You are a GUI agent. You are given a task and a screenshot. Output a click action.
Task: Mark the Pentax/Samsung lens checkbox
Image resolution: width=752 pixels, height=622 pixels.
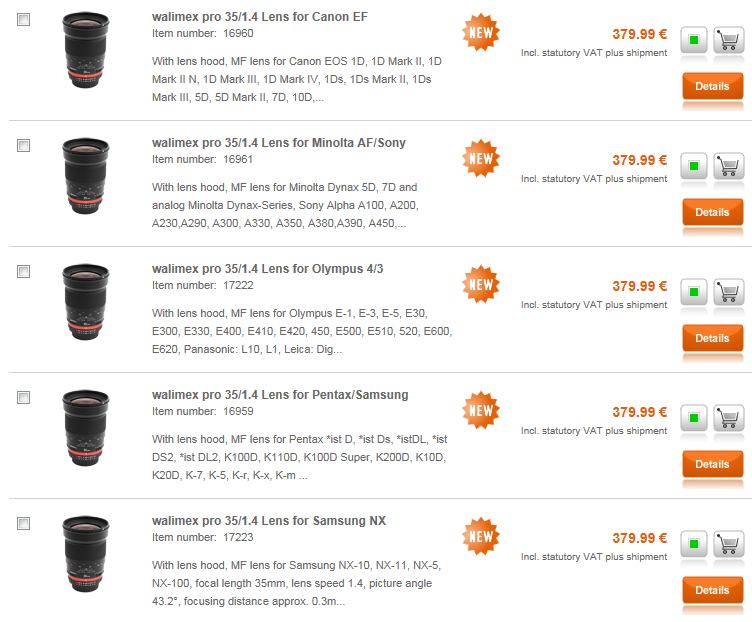[24, 398]
